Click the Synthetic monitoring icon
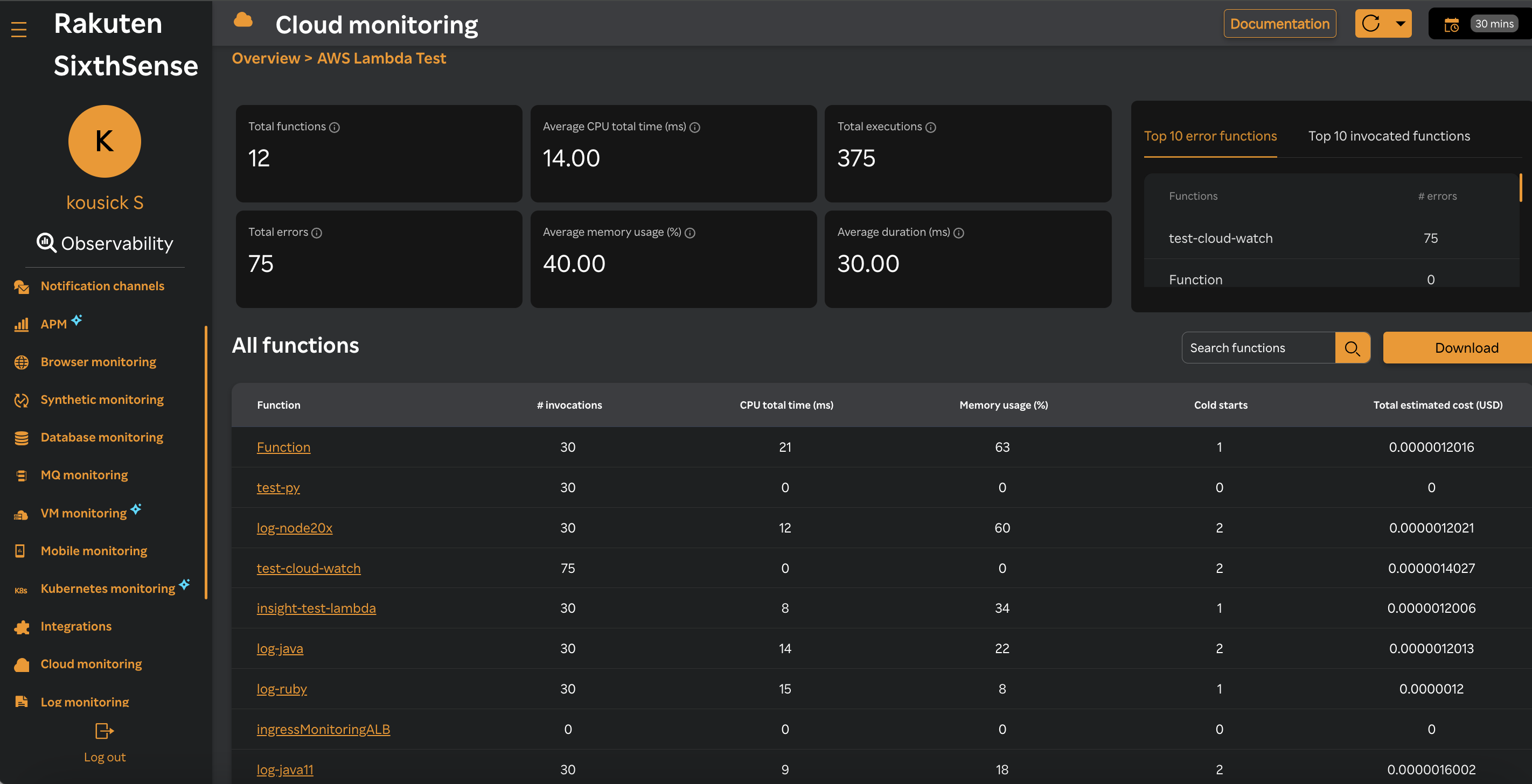The width and height of the screenshot is (1532, 784). (x=22, y=400)
